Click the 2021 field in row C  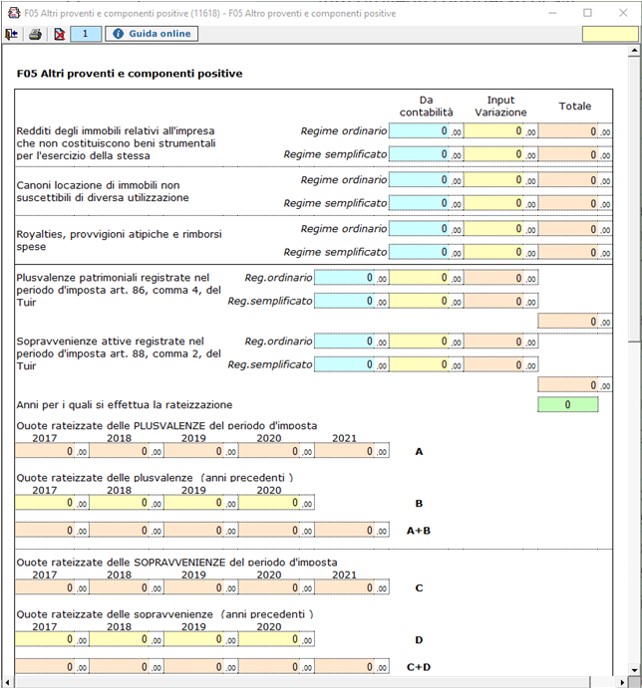352,588
